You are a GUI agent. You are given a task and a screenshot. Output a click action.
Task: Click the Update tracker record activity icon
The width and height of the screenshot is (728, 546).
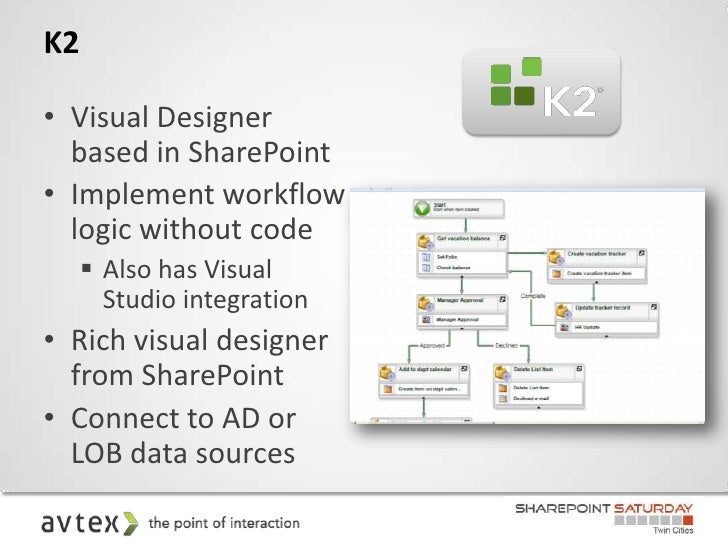pyautogui.click(x=564, y=311)
